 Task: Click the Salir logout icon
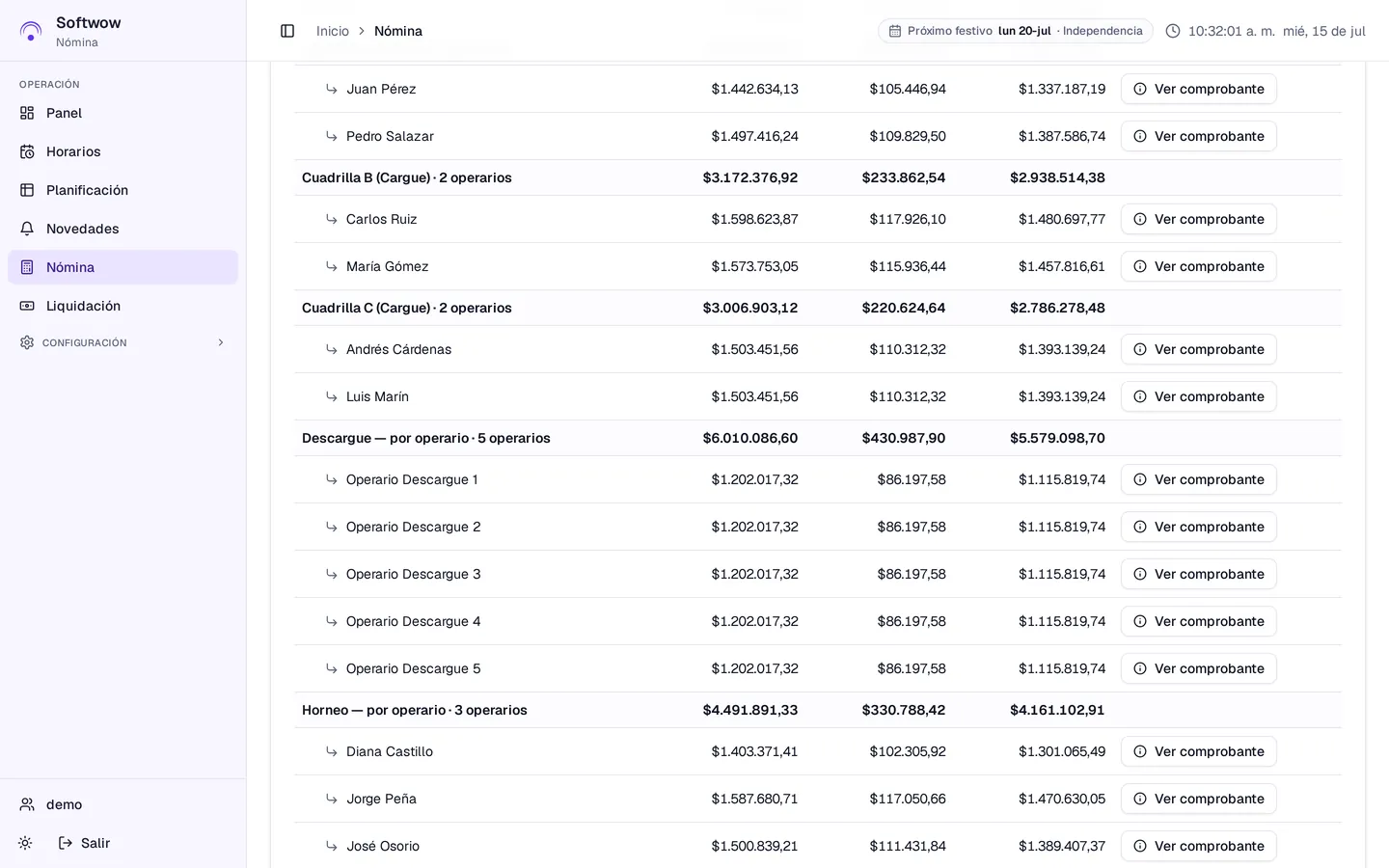(66, 843)
